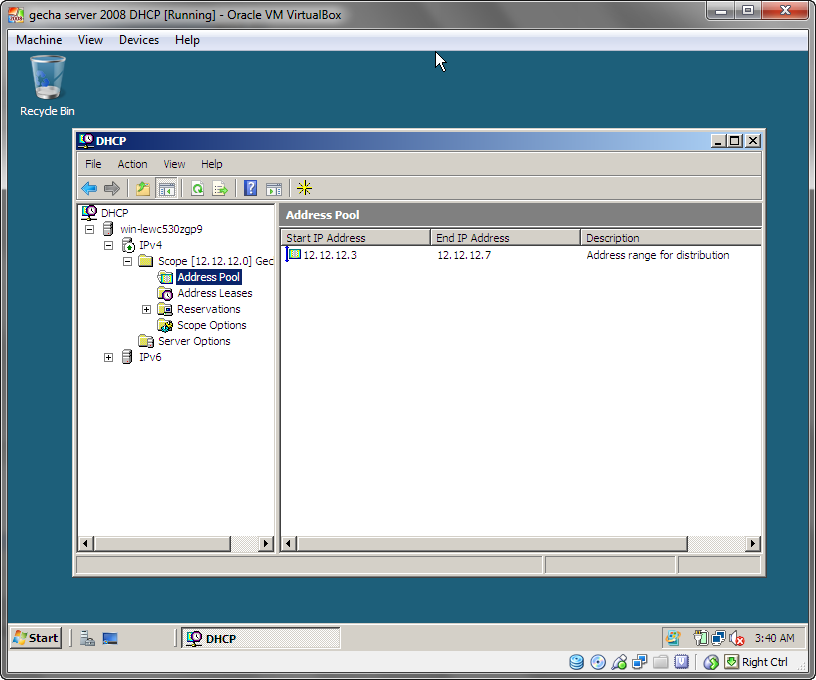Open VirtualBox Devices menu
Screen dimensions: 816x680
pos(138,40)
